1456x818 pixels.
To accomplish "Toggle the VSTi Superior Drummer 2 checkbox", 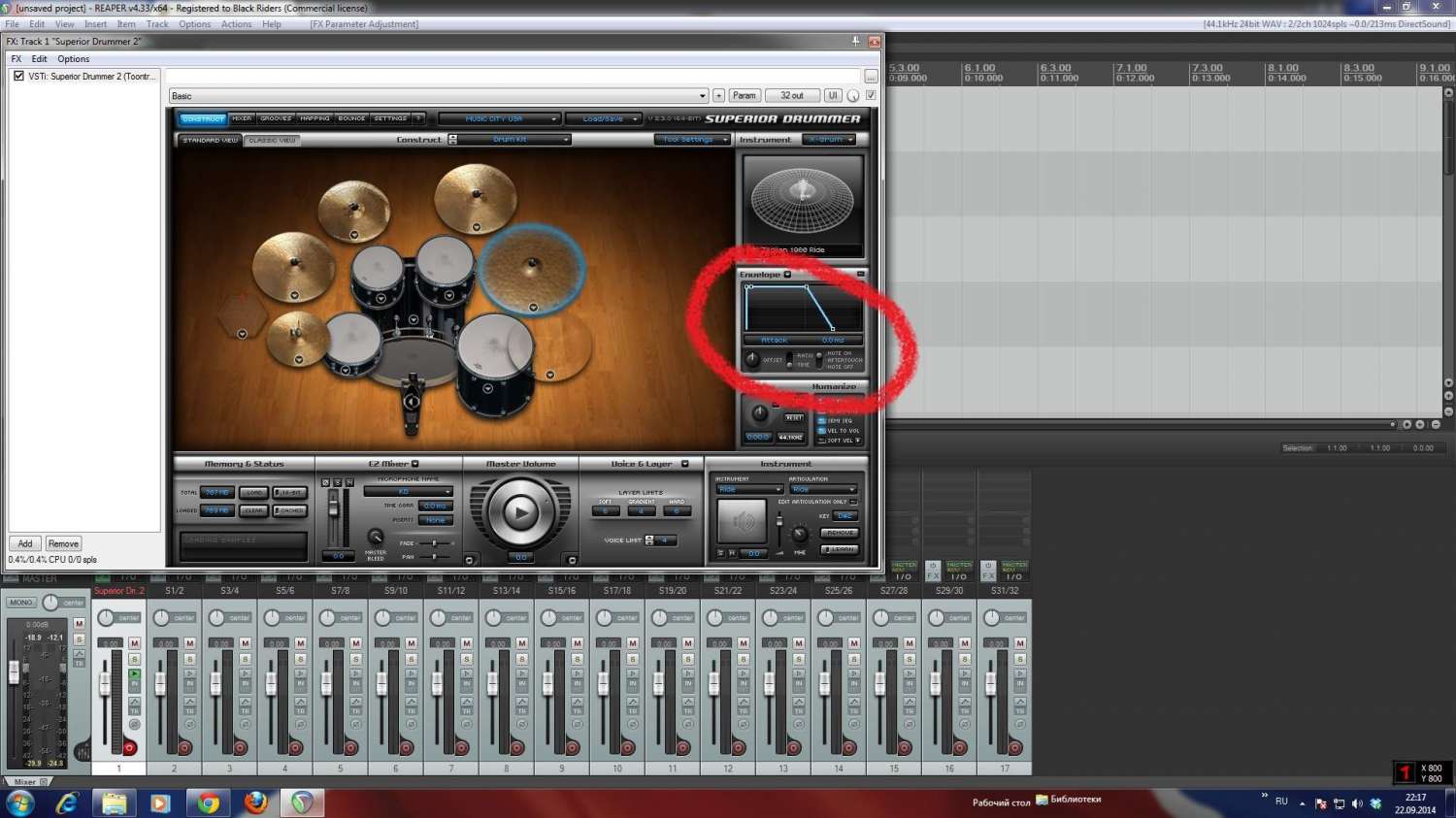I will [18, 76].
